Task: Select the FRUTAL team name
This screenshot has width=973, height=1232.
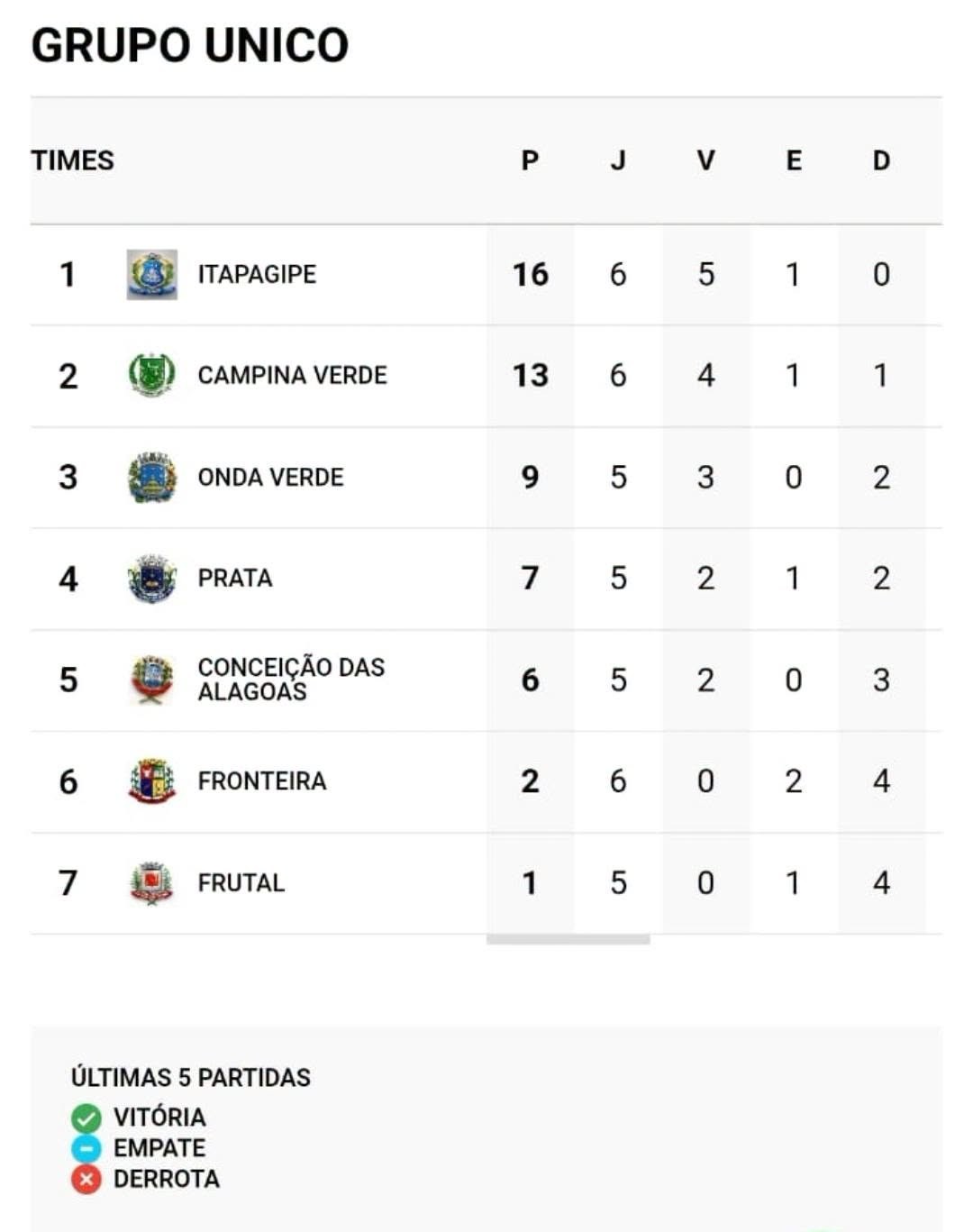Action: click(x=241, y=882)
